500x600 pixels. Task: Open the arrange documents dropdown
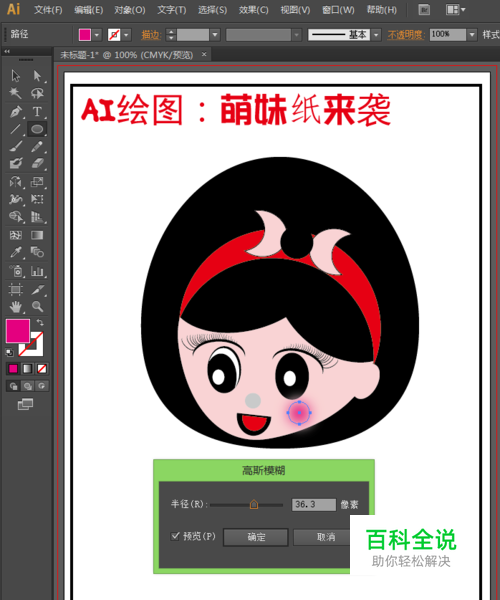(455, 10)
